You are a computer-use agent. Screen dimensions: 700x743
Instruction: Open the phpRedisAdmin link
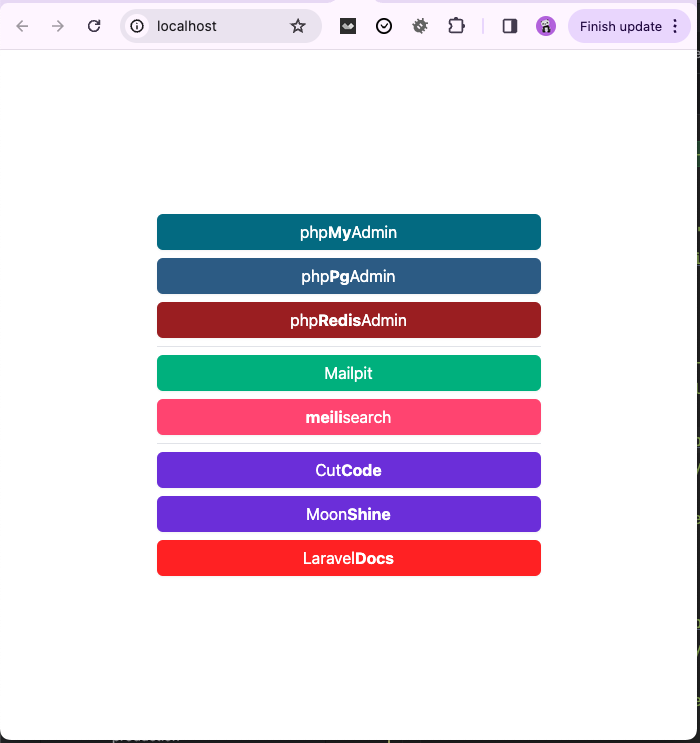tap(349, 320)
